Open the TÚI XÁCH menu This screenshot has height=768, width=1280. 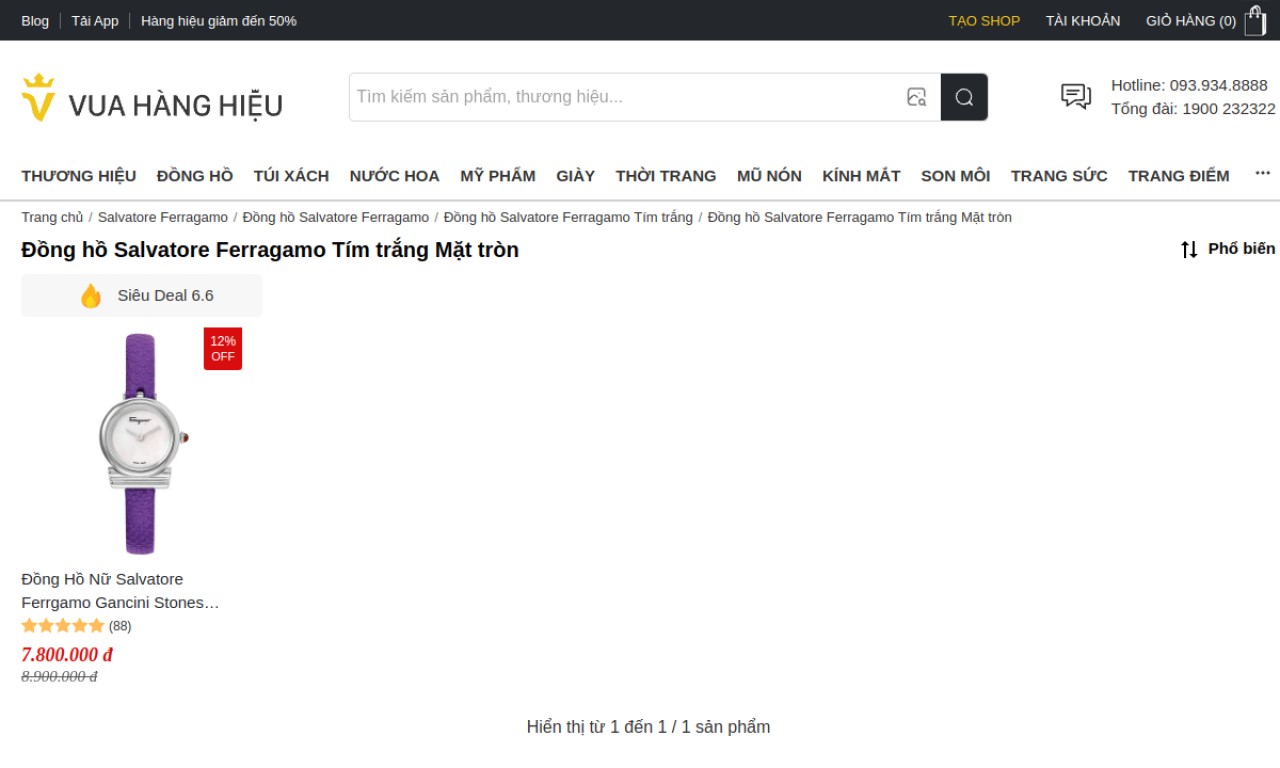pos(291,176)
